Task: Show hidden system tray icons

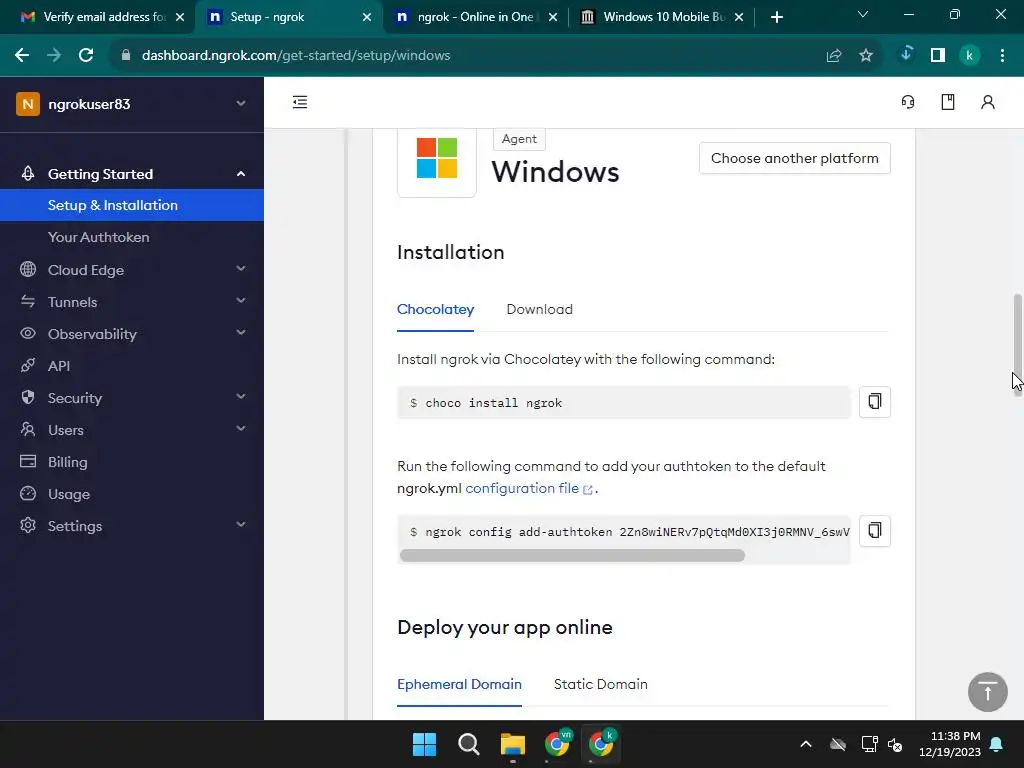Action: [x=806, y=744]
